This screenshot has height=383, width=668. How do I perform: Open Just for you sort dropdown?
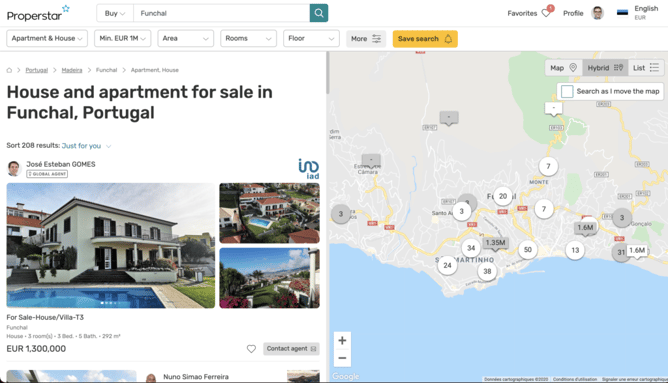click(86, 146)
